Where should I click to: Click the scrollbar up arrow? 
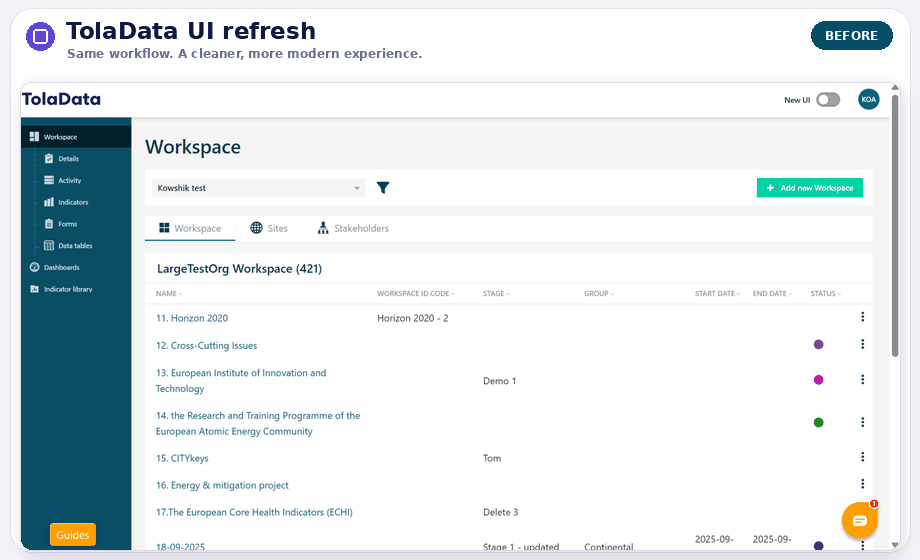coord(895,87)
